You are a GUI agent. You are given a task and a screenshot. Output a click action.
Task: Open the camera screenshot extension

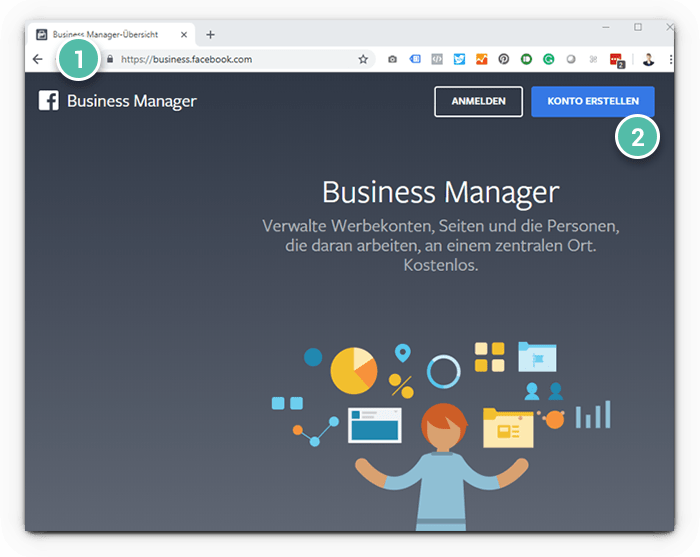click(392, 60)
